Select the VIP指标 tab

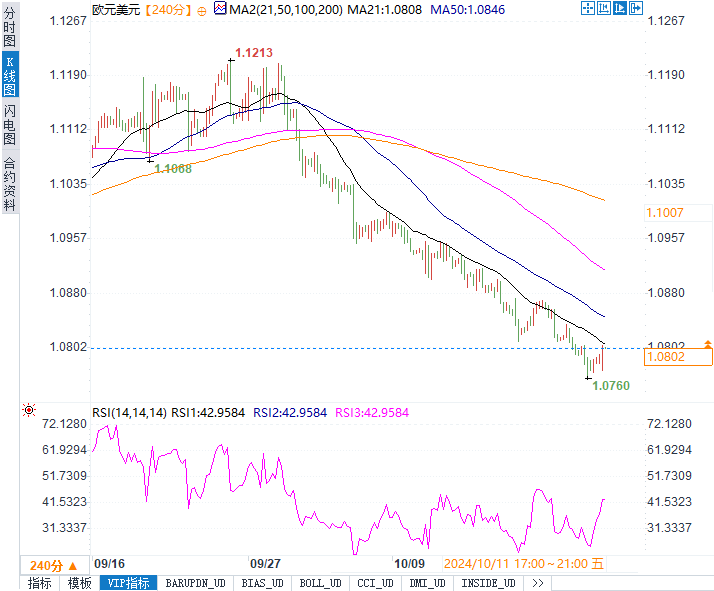click(x=128, y=583)
